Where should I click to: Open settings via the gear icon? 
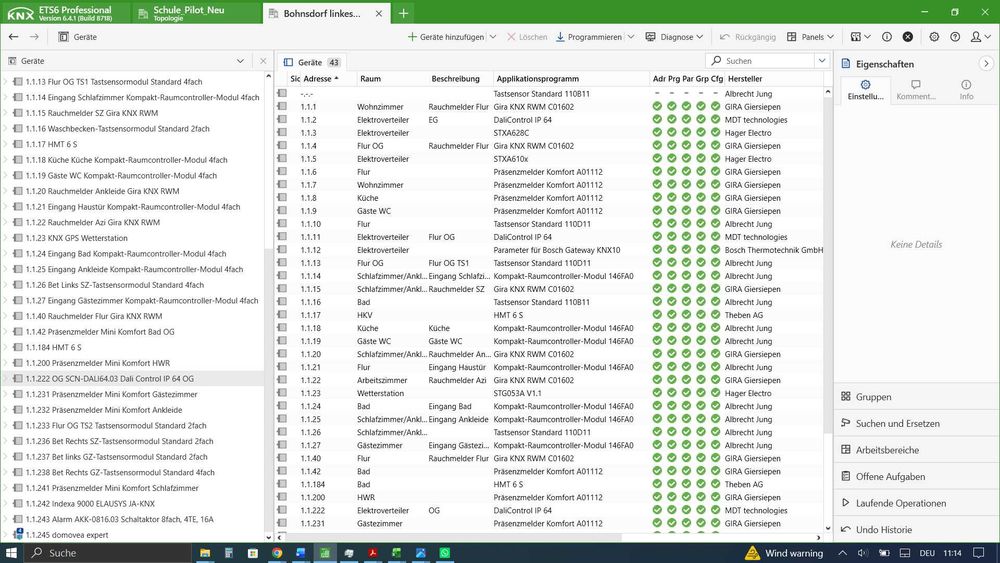tap(934, 37)
